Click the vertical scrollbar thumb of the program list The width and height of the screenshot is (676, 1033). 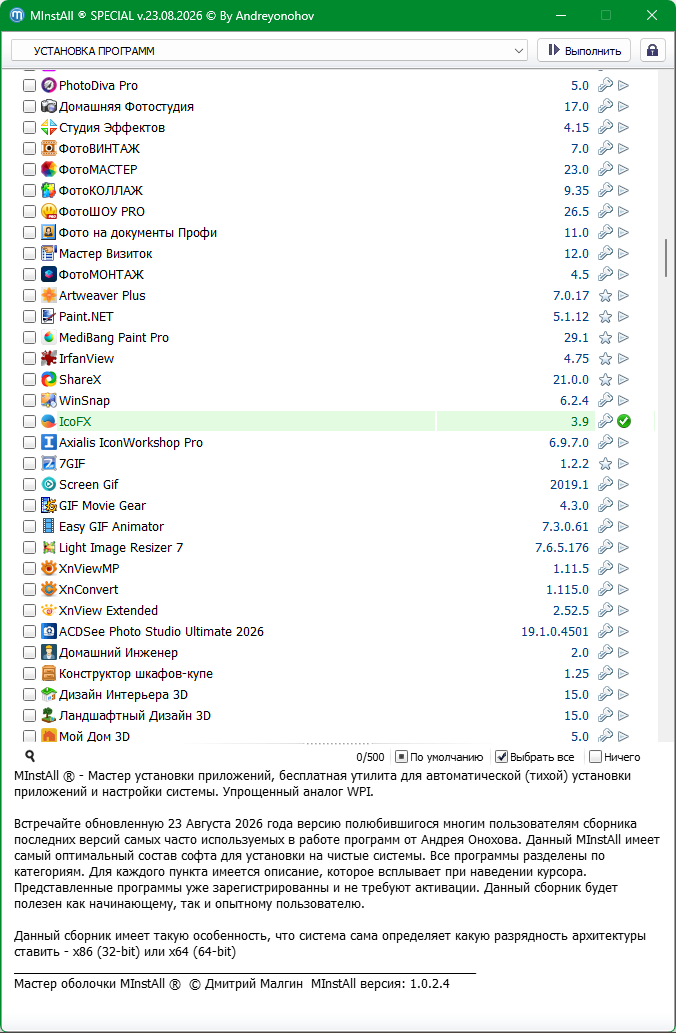pos(665,258)
